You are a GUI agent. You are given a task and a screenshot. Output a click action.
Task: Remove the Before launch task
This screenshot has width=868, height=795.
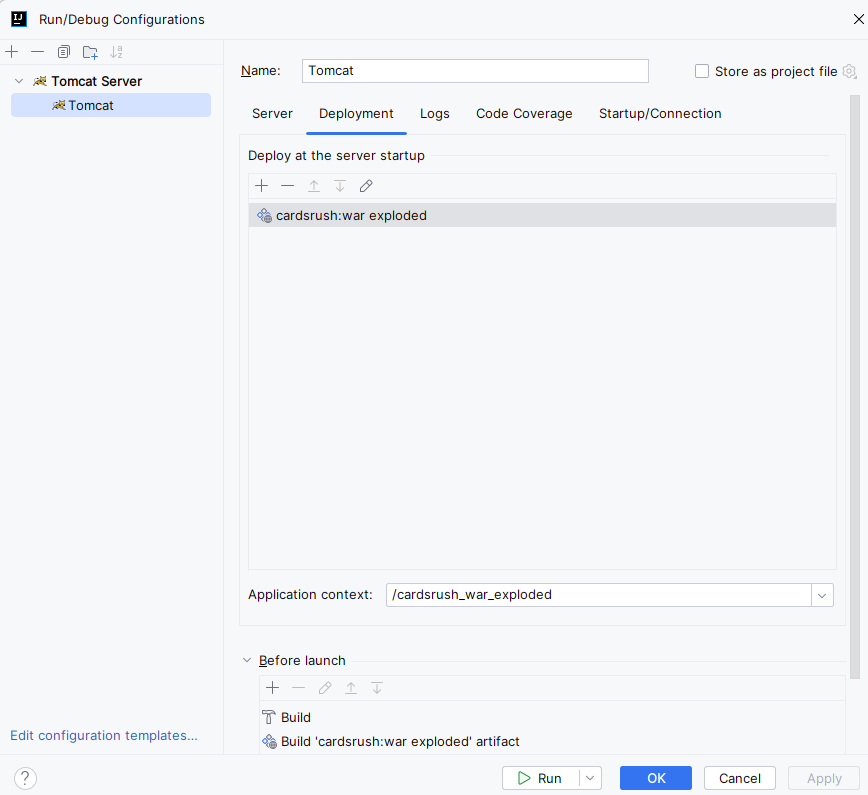pyautogui.click(x=298, y=688)
